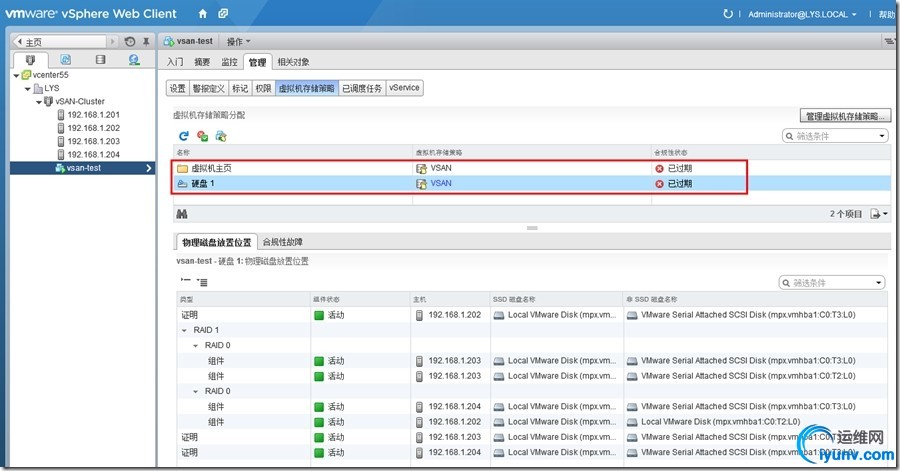Image resolution: width=900 pixels, height=471 pixels.
Task: Sort by the 名称 column header
Action: click(293, 152)
